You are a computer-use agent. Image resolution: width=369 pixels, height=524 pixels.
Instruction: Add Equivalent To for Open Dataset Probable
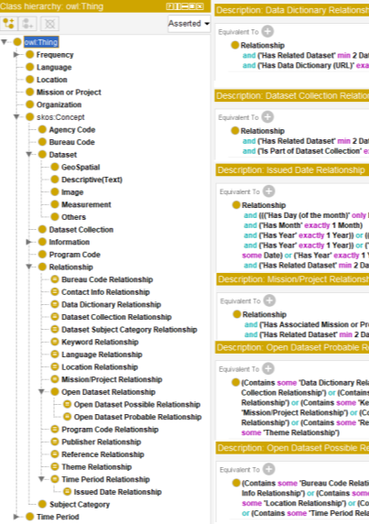(268, 369)
